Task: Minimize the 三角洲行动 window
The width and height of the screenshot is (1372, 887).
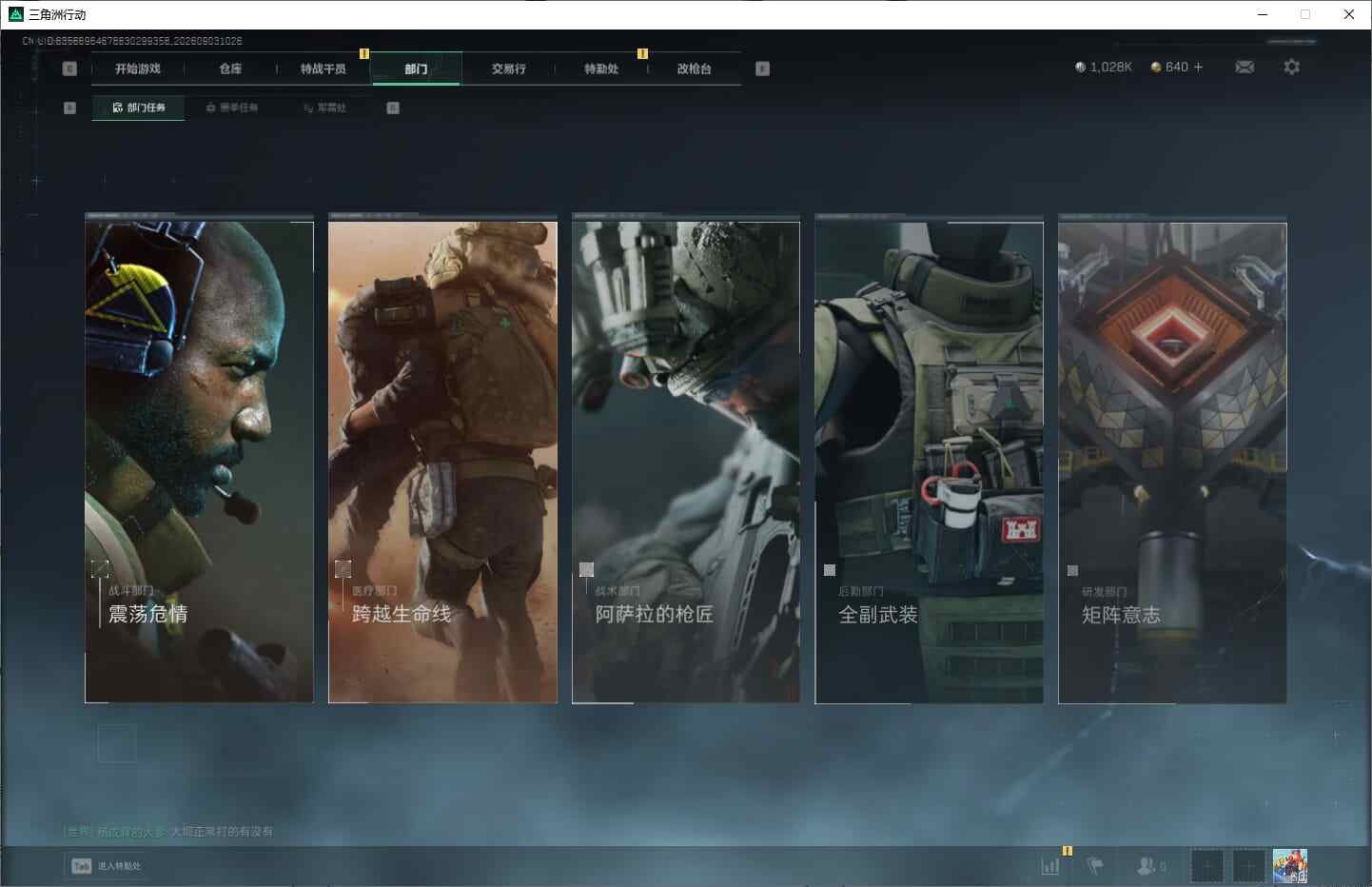Action: [x=1263, y=14]
